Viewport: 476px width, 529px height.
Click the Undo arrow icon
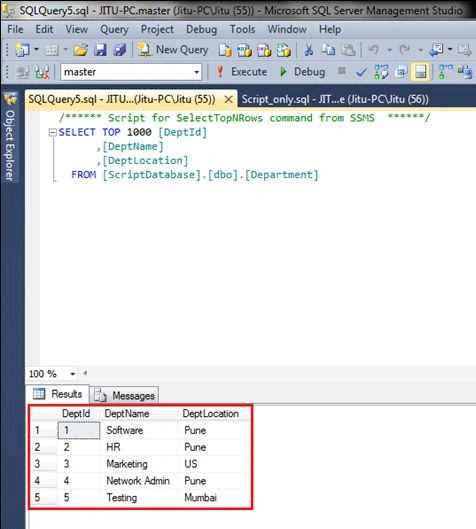pos(374,50)
